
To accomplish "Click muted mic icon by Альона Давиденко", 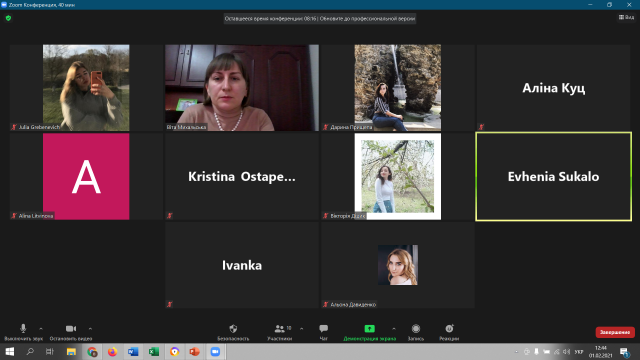I will (x=325, y=304).
